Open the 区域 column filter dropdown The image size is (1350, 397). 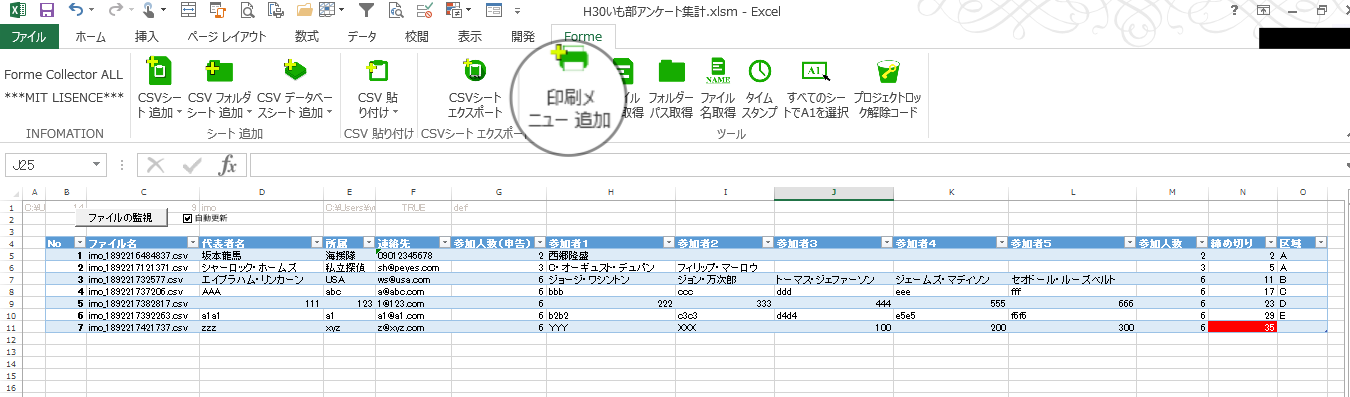[1320, 243]
